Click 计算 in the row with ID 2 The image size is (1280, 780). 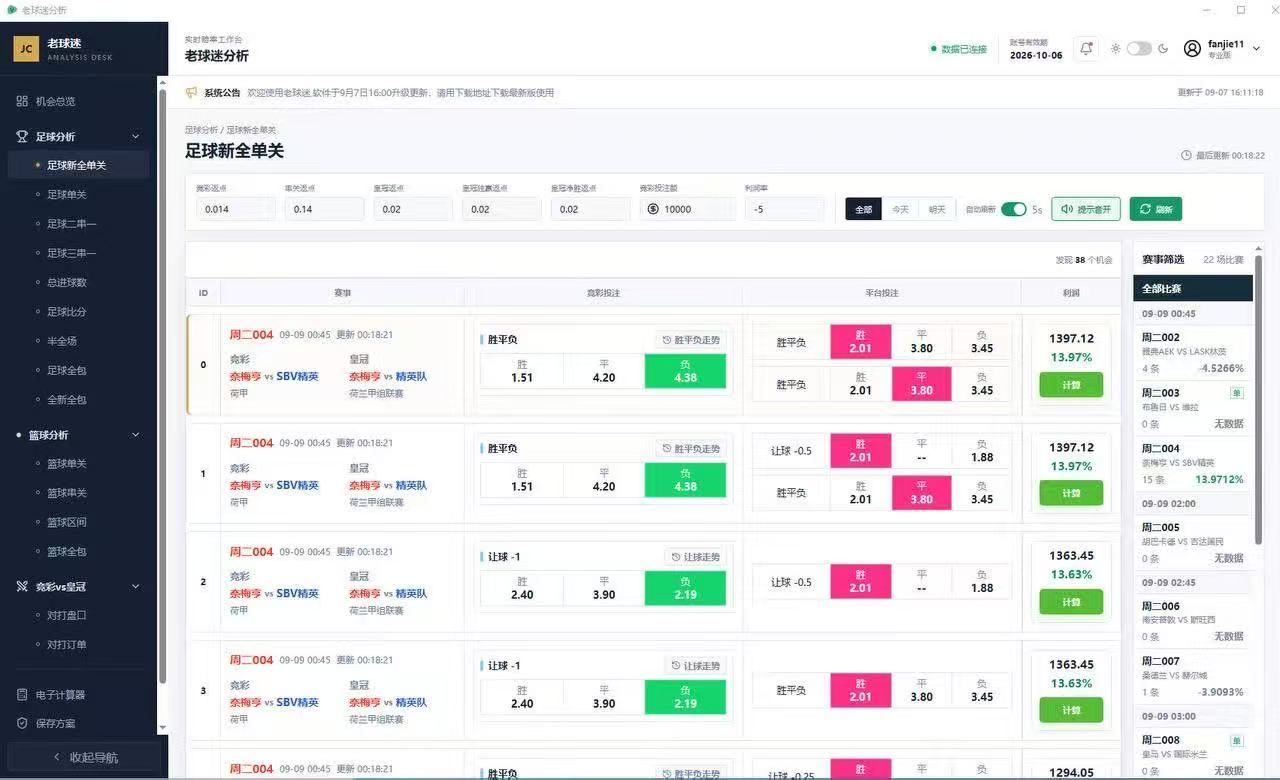pyautogui.click(x=1071, y=602)
